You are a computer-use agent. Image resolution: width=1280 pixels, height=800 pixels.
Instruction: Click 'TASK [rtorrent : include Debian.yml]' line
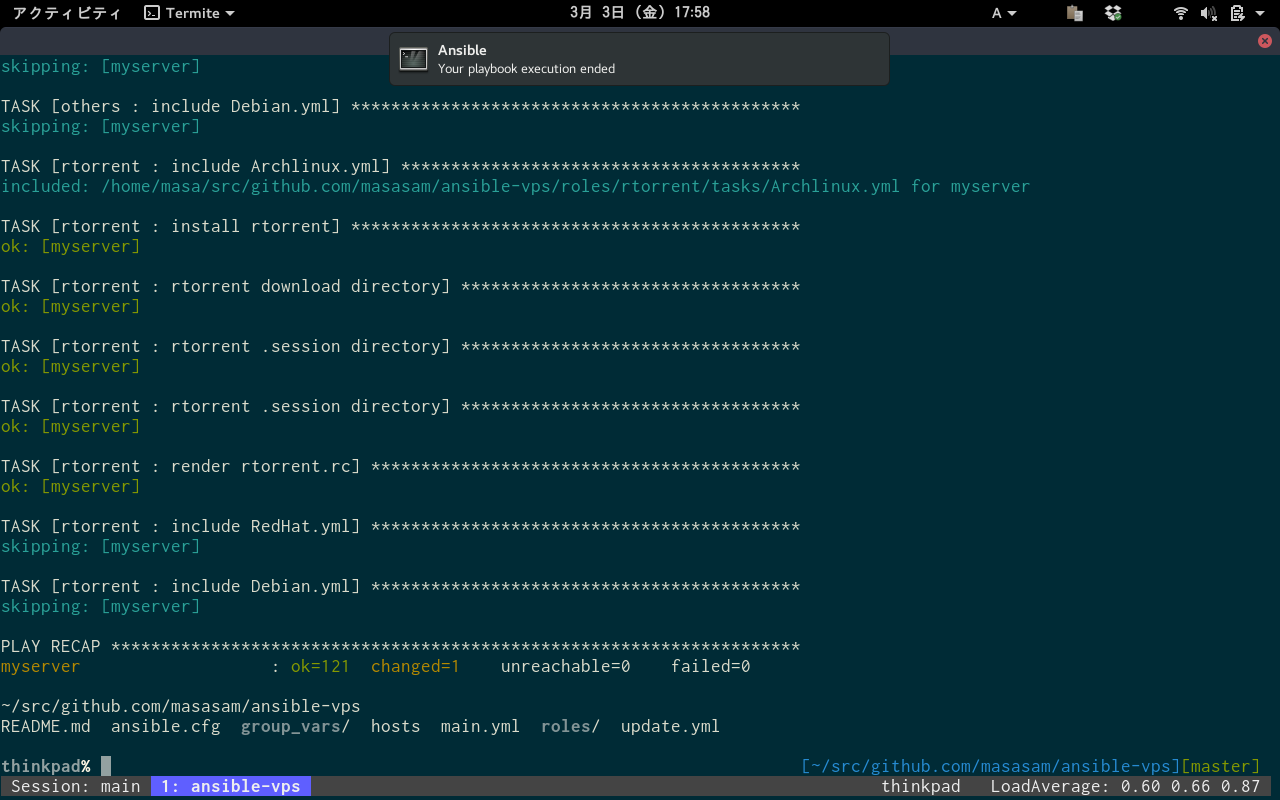(400, 586)
